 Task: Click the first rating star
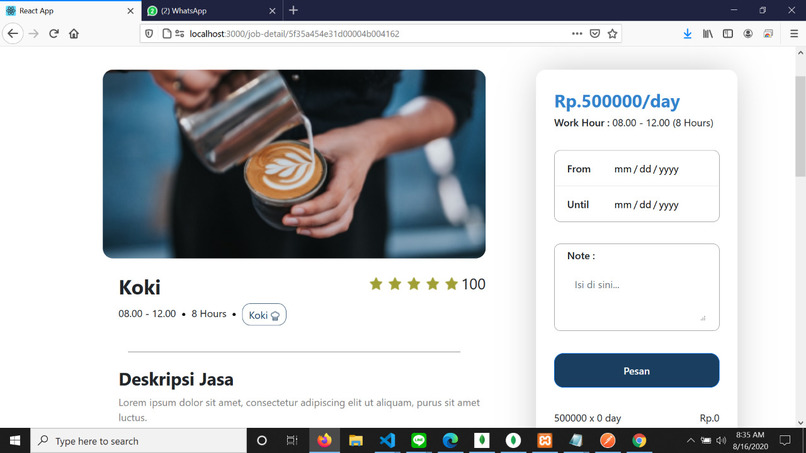[x=376, y=284]
